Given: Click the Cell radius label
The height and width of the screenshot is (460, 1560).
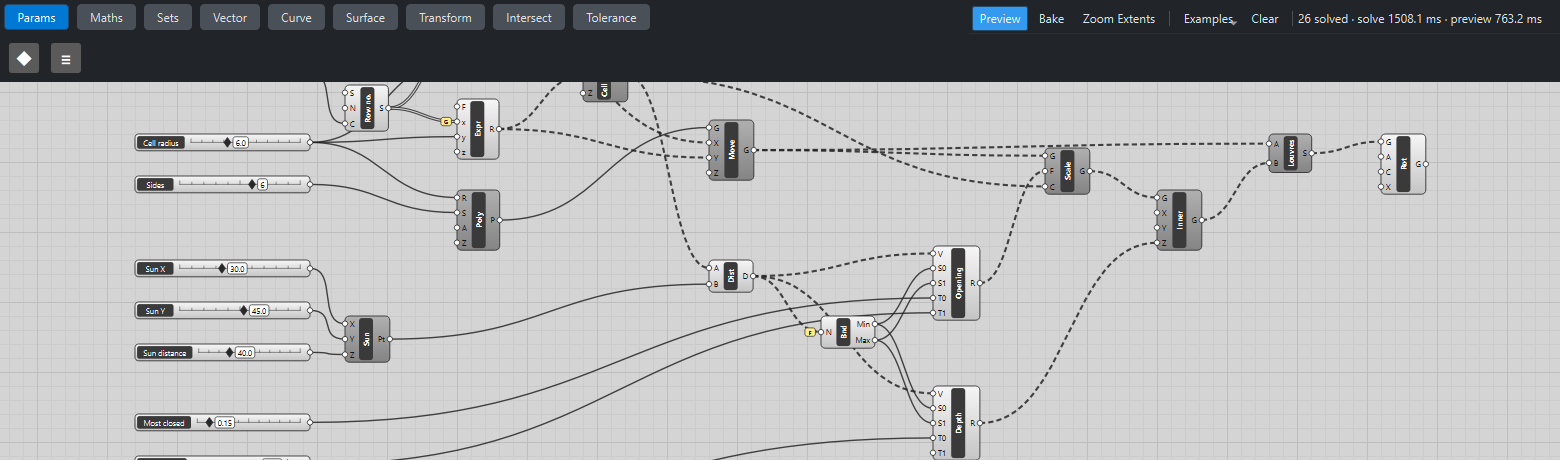Looking at the screenshot, I should (161, 143).
